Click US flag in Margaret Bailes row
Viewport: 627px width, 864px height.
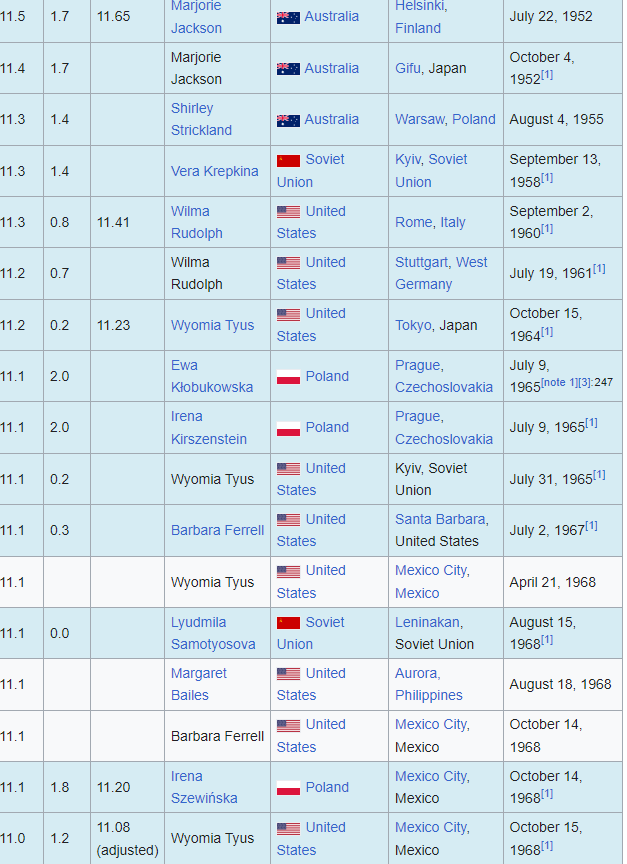288,674
